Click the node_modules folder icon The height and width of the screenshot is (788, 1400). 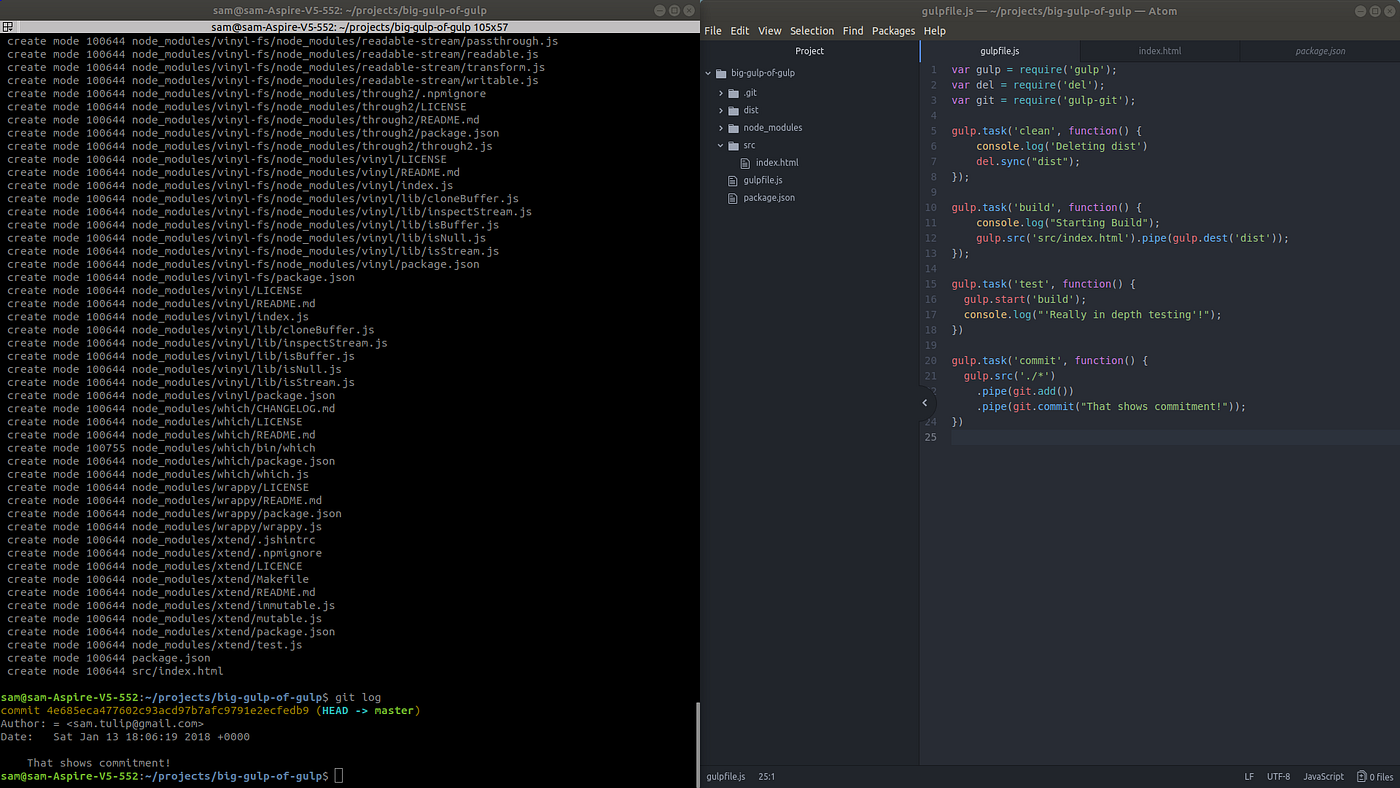(733, 127)
